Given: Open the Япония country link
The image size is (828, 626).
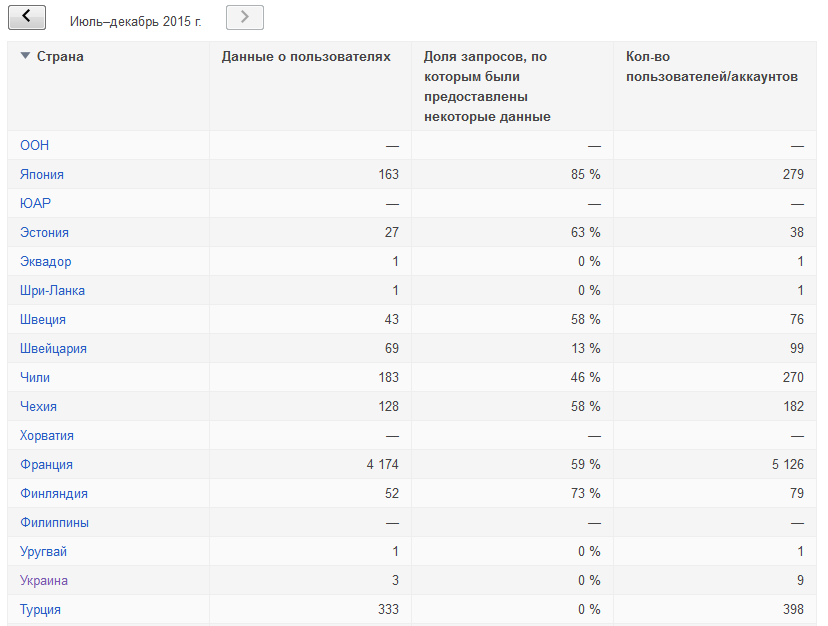Looking at the screenshot, I should 42,174.
